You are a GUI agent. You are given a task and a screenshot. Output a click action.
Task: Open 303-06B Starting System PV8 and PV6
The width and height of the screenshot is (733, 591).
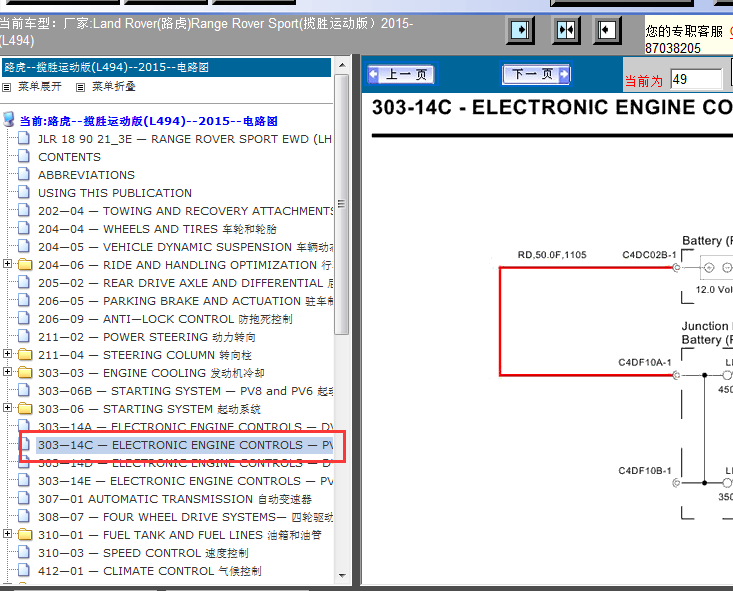pos(186,391)
